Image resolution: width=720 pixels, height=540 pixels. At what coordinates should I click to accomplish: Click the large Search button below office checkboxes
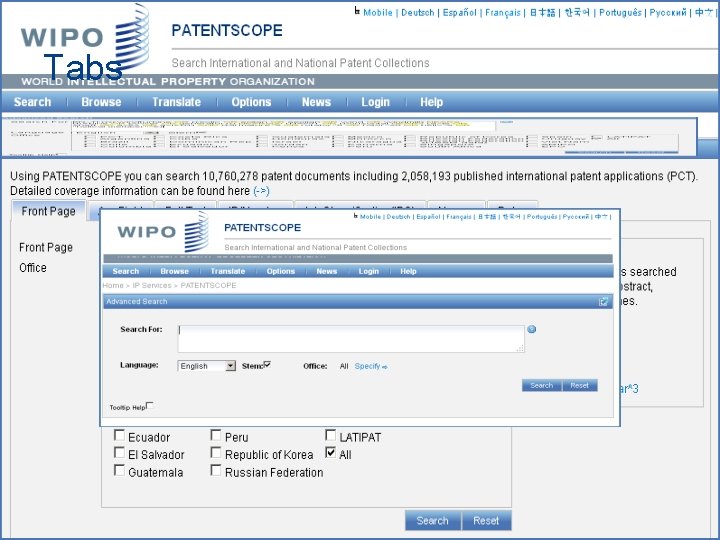coord(433,521)
